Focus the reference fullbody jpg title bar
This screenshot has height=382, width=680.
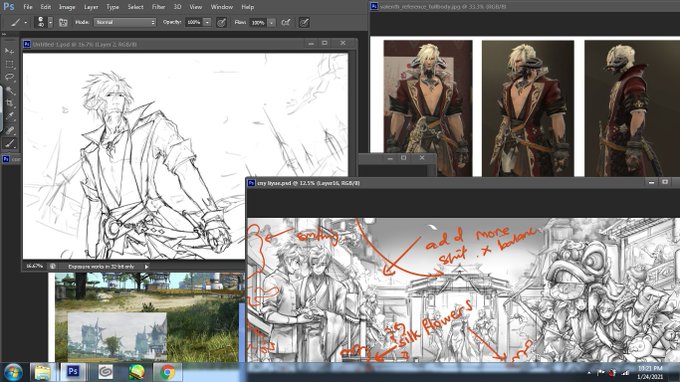pos(525,7)
